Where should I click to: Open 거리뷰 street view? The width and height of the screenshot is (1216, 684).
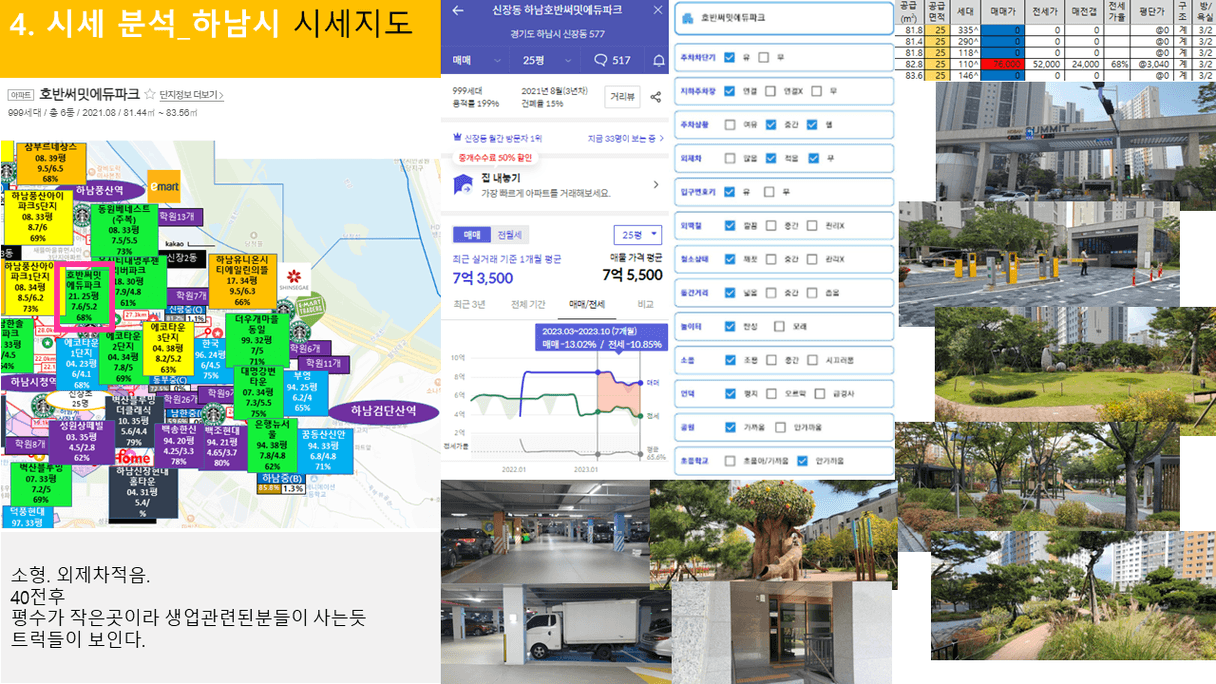pos(622,97)
